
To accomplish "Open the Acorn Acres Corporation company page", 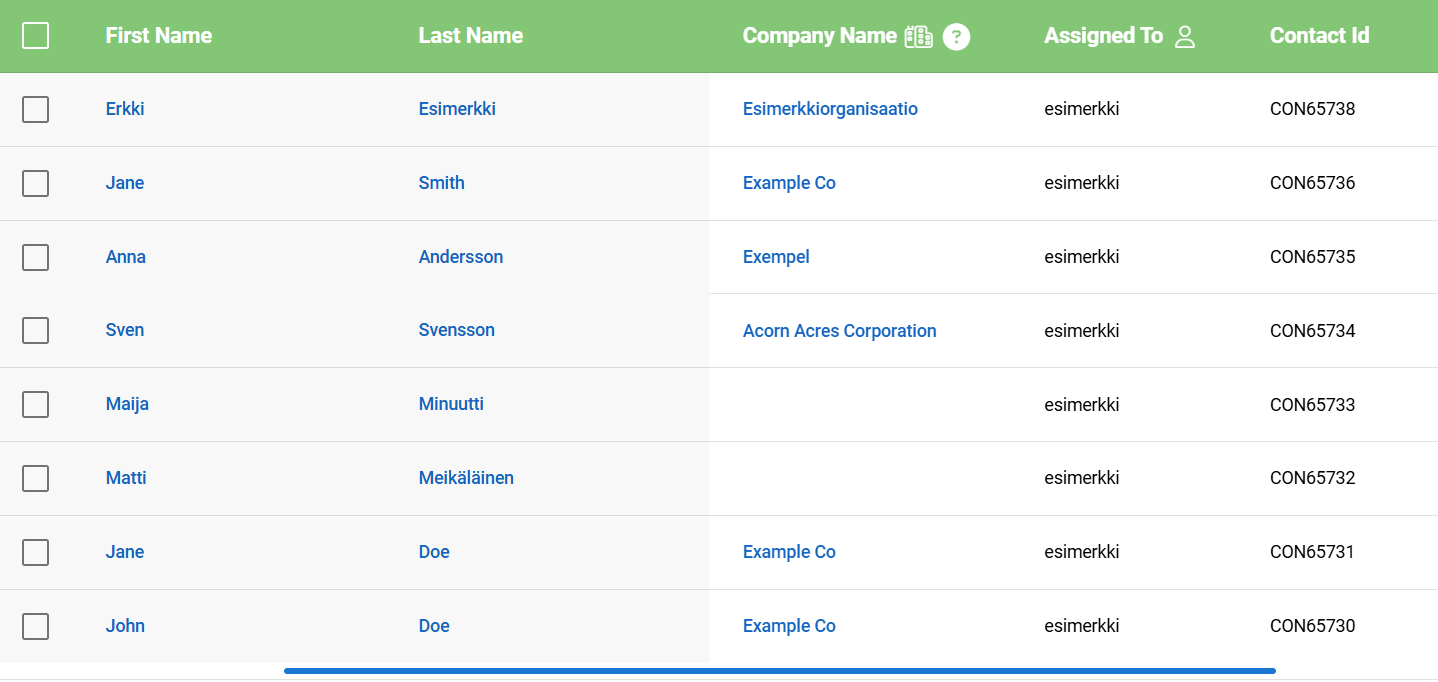I will tap(839, 330).
